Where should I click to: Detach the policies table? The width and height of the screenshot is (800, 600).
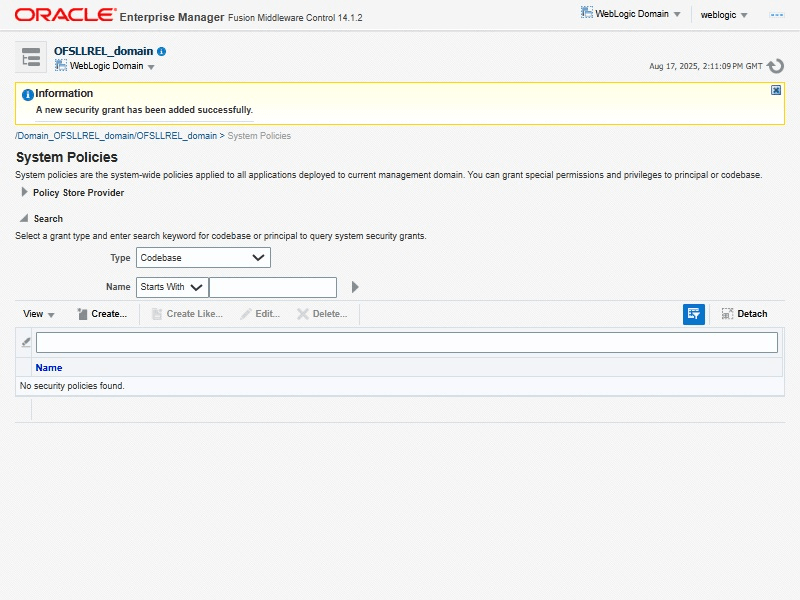tap(744, 314)
